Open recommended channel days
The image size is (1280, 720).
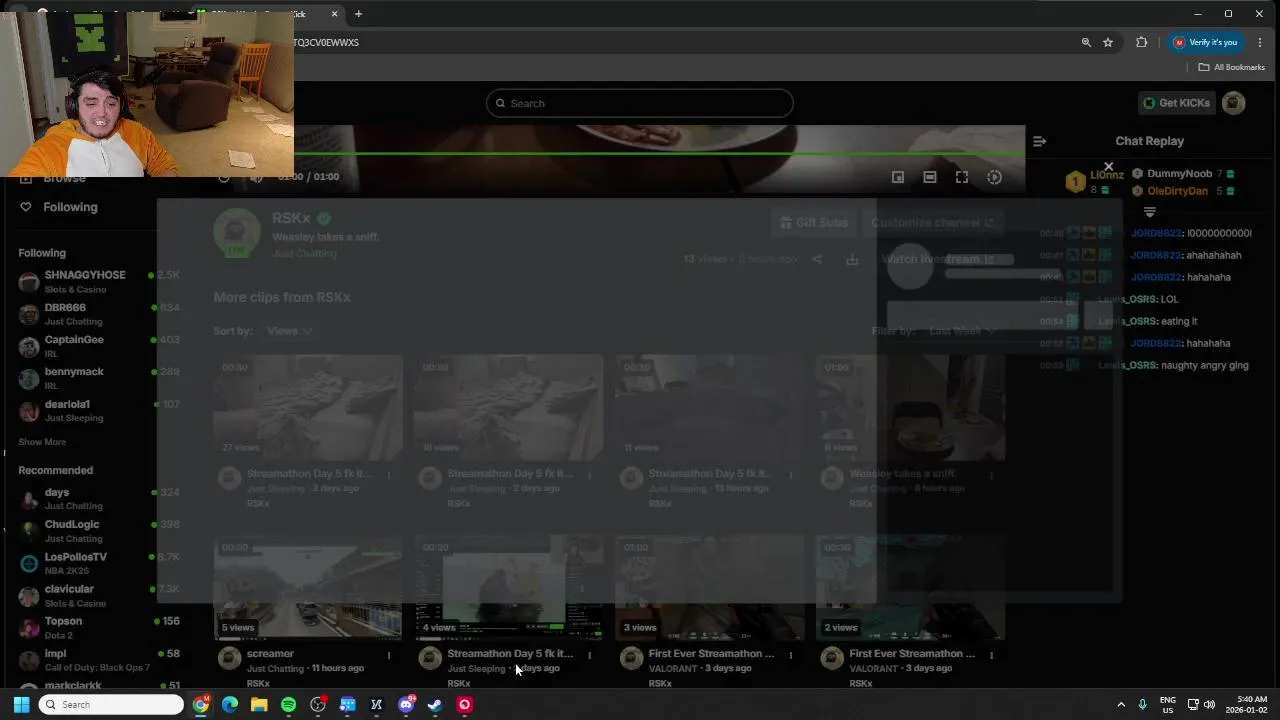coord(98,498)
